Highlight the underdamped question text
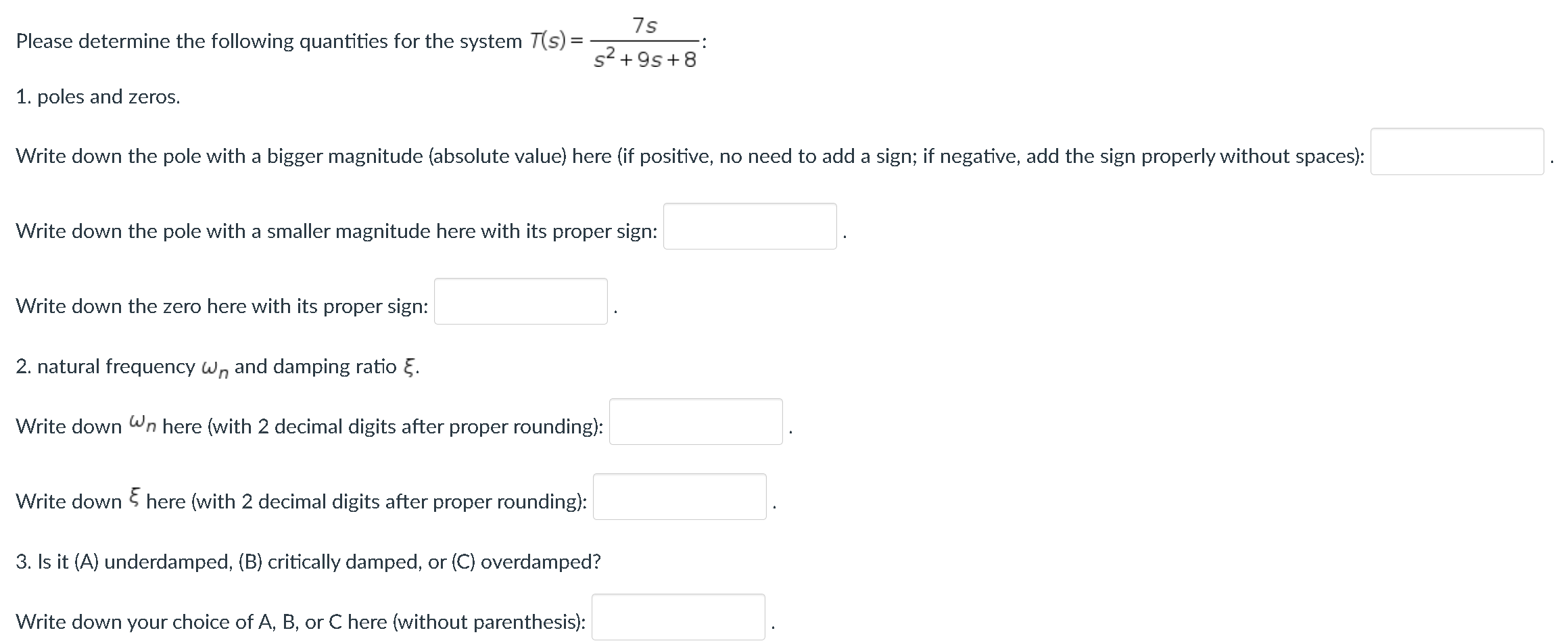This screenshot has width=1568, height=641. tap(308, 561)
